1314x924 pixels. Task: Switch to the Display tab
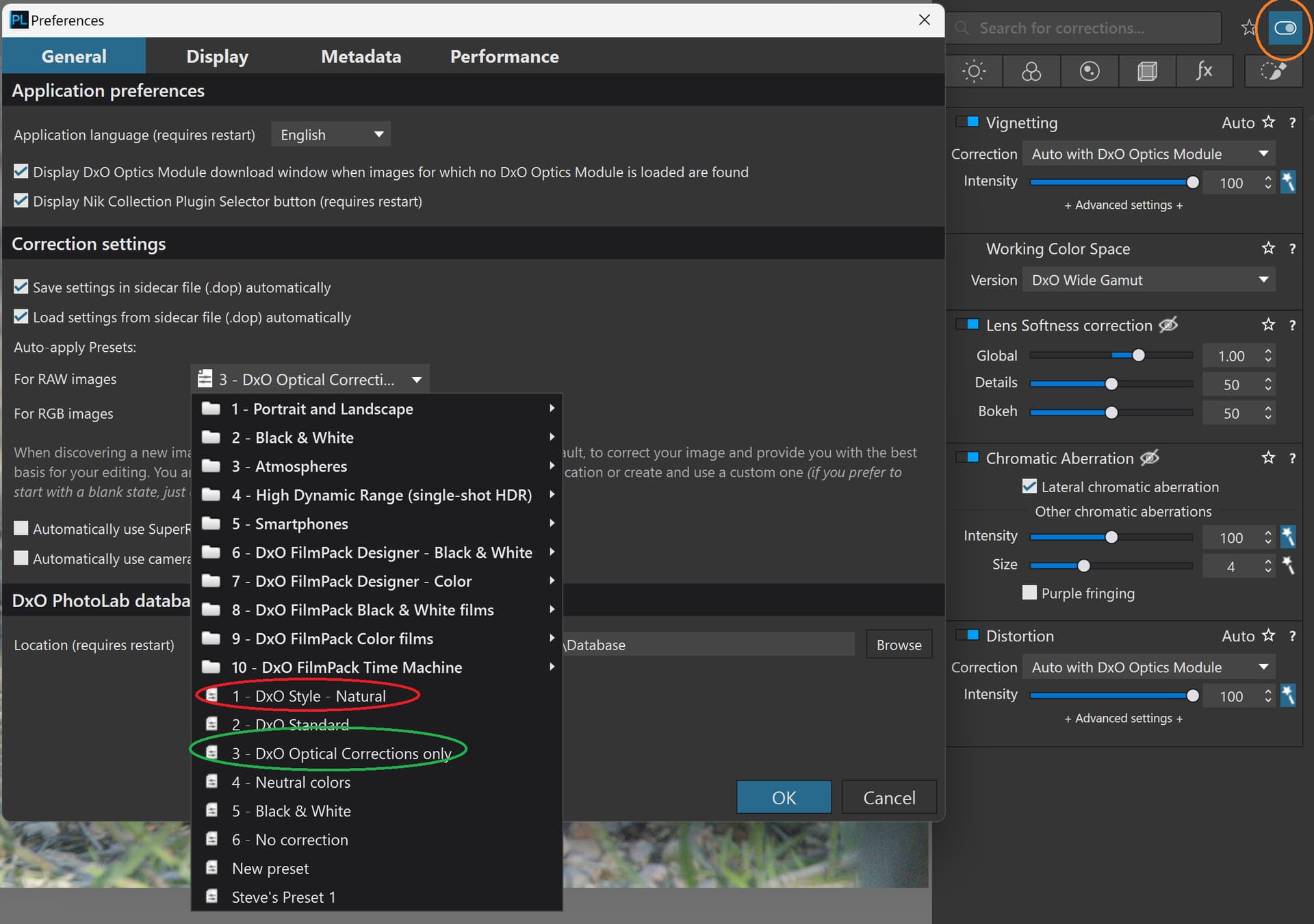pos(218,56)
